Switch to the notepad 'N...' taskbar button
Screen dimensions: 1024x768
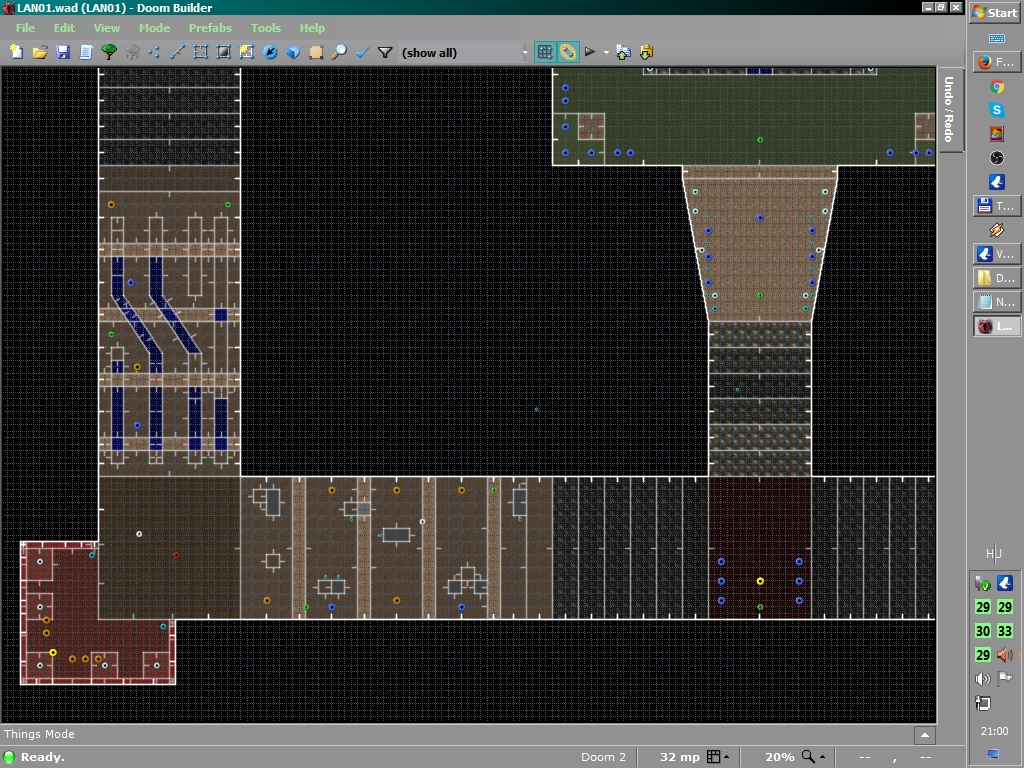click(997, 302)
